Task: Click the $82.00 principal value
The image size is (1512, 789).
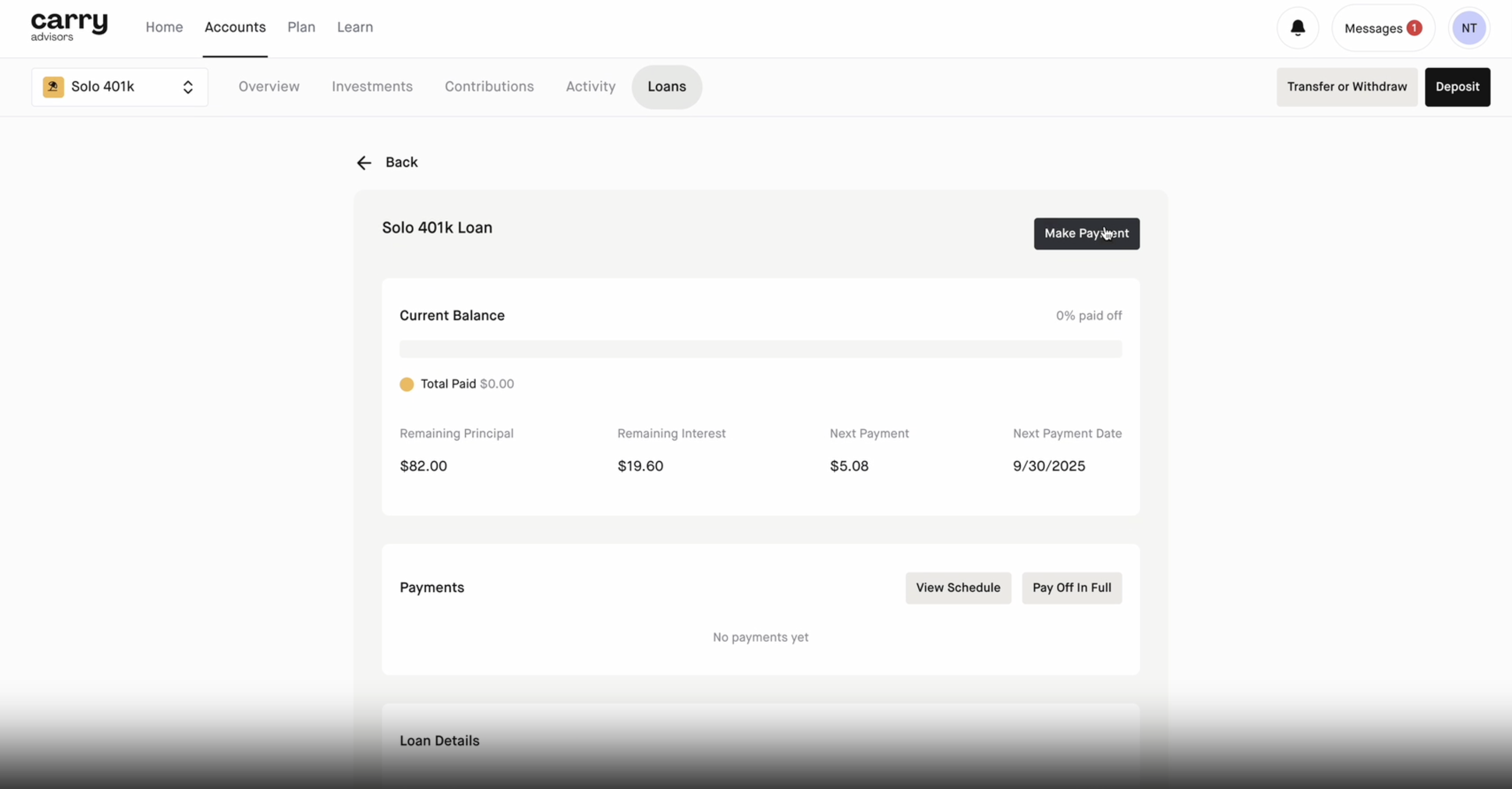Action: 423,466
